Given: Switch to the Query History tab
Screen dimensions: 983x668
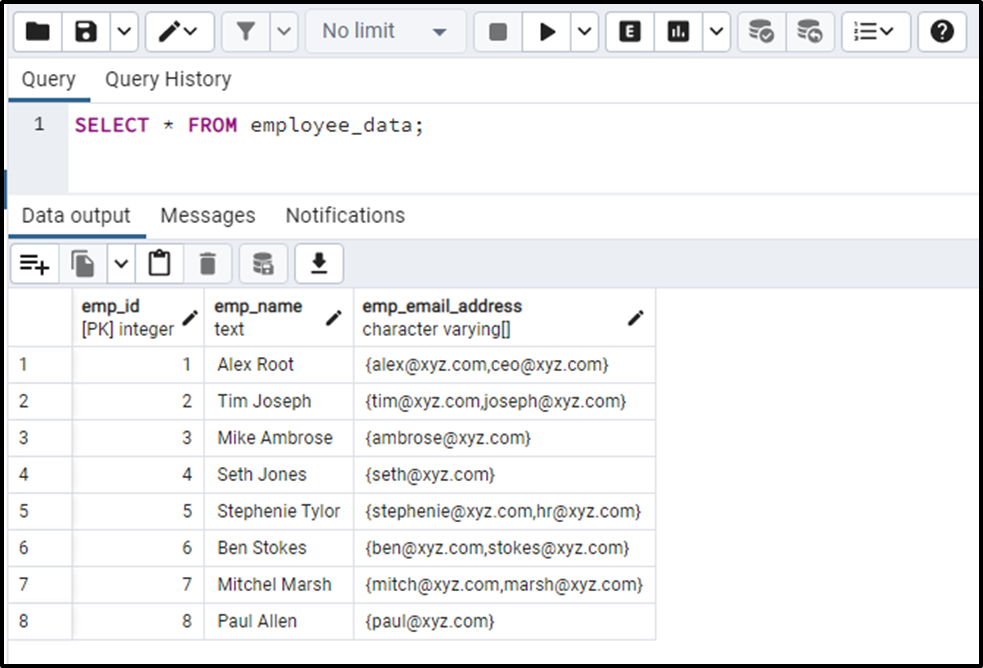Looking at the screenshot, I should point(167,79).
